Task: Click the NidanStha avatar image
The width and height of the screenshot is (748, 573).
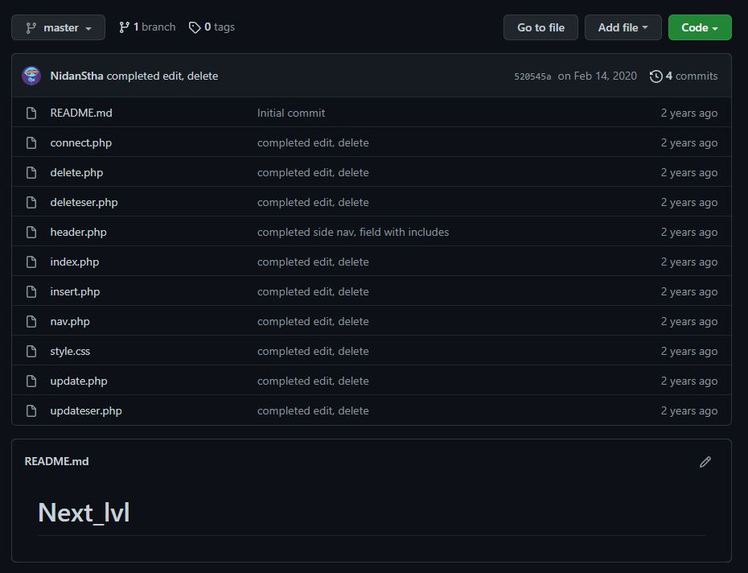Action: click(31, 76)
